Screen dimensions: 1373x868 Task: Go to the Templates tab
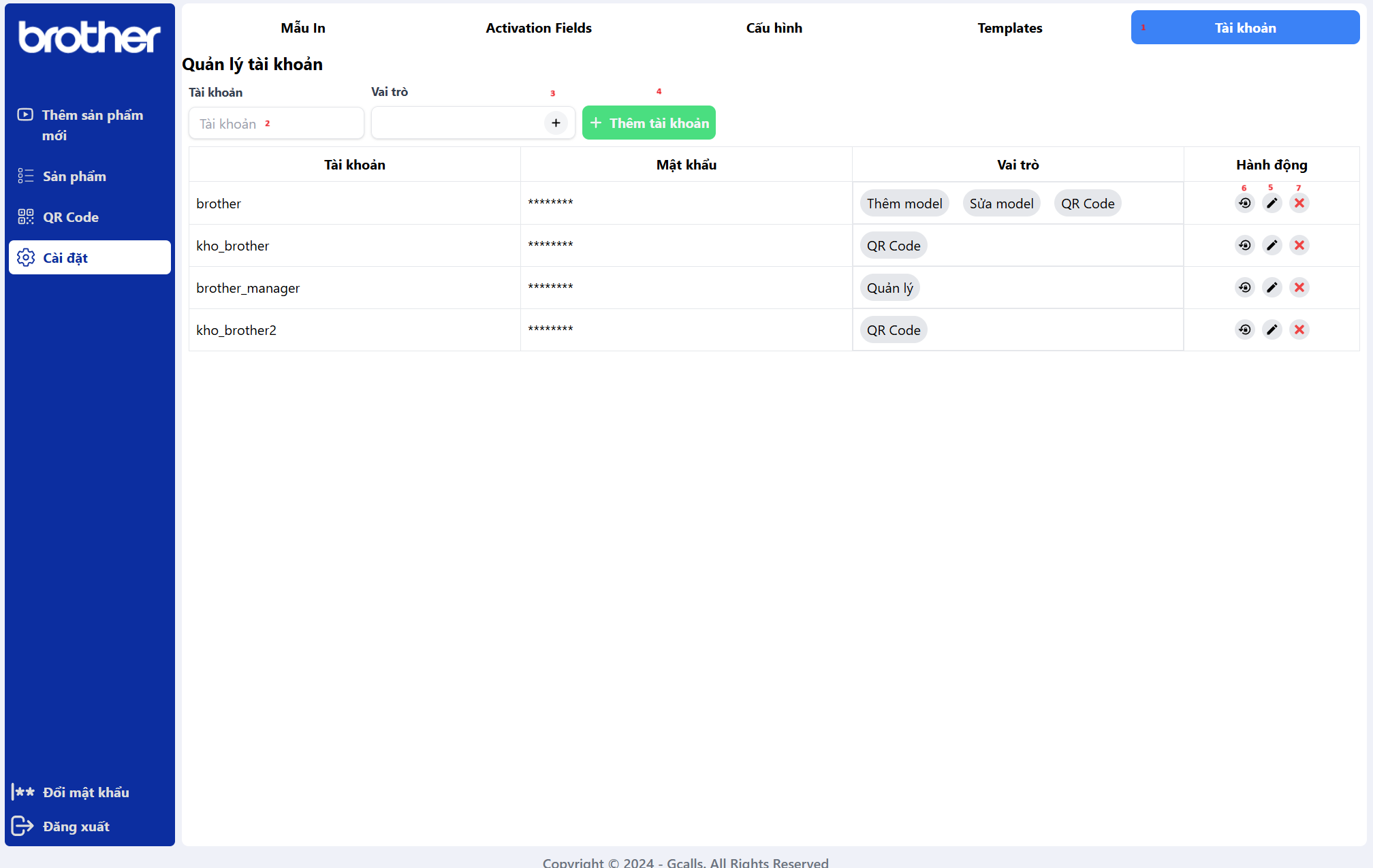tap(1009, 28)
